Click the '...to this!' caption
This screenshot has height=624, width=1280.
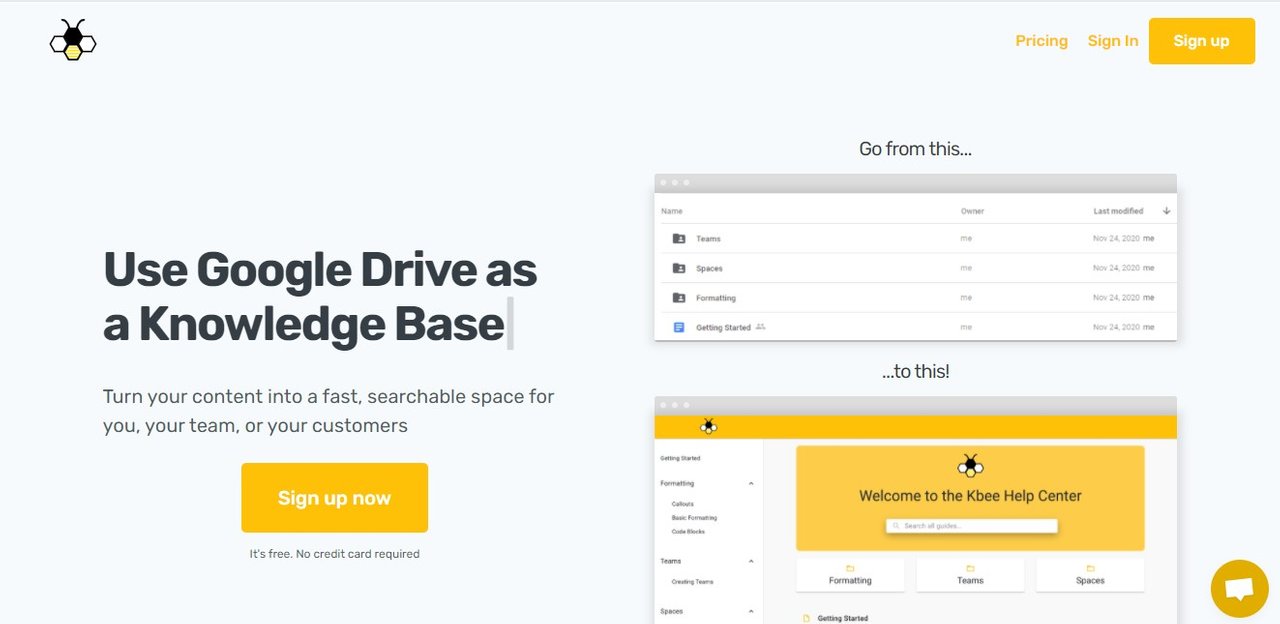(x=915, y=371)
